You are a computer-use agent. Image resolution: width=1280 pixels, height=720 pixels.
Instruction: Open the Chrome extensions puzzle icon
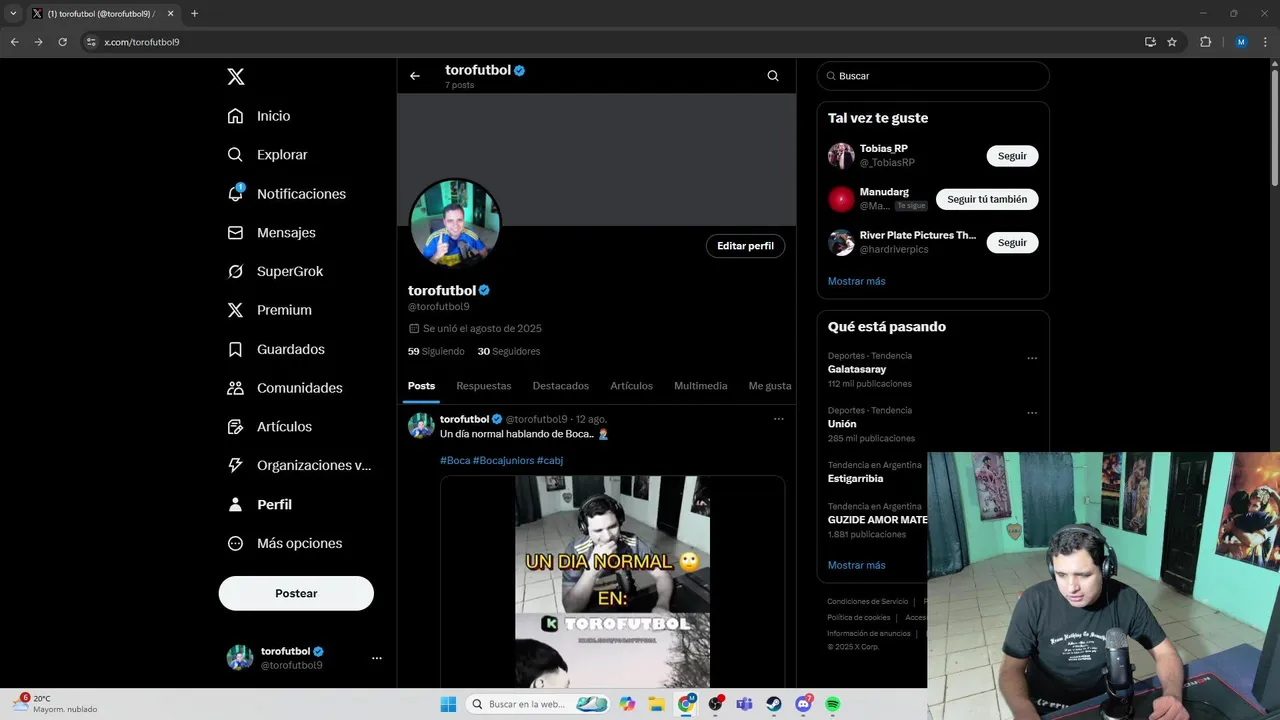point(1205,42)
